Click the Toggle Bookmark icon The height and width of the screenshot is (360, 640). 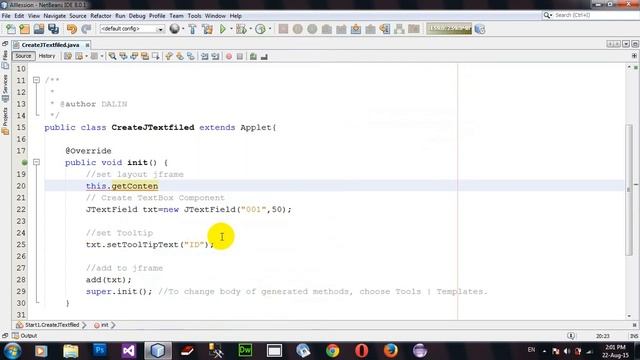point(191,56)
